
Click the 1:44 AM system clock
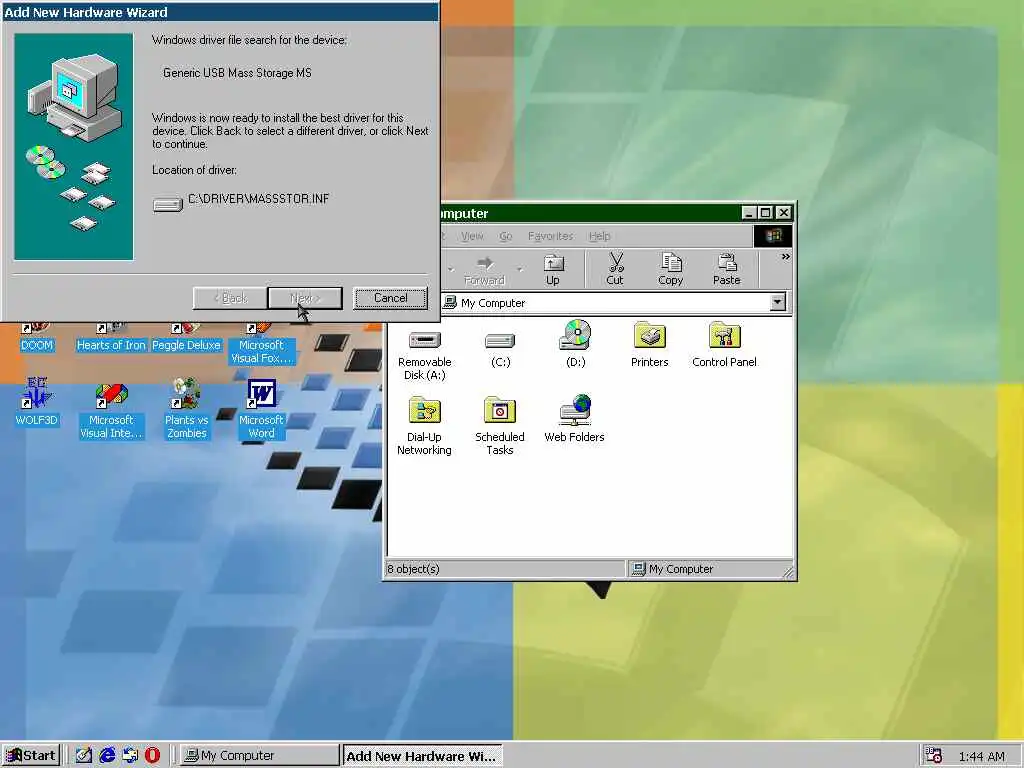[982, 756]
